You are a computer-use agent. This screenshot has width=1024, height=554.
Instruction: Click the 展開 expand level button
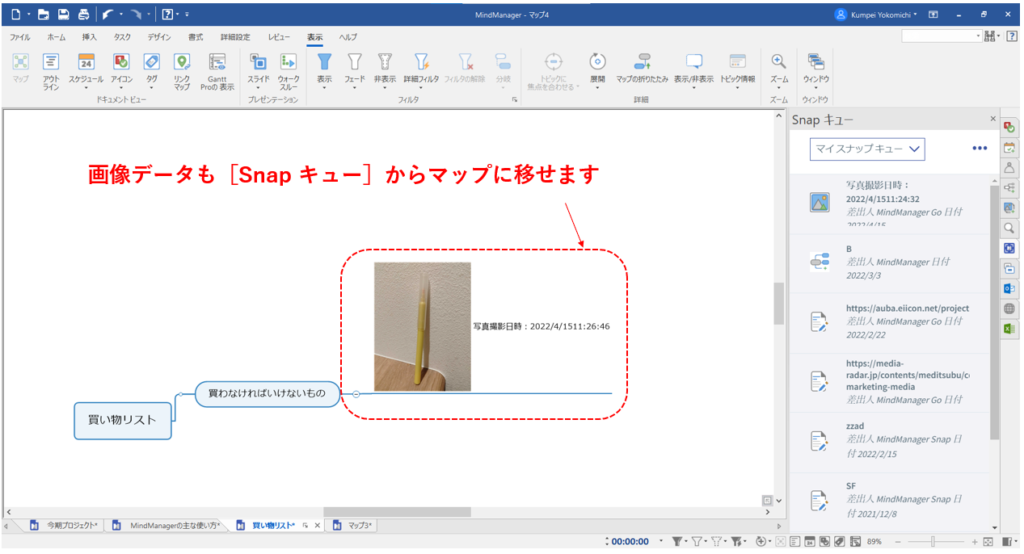click(x=597, y=69)
